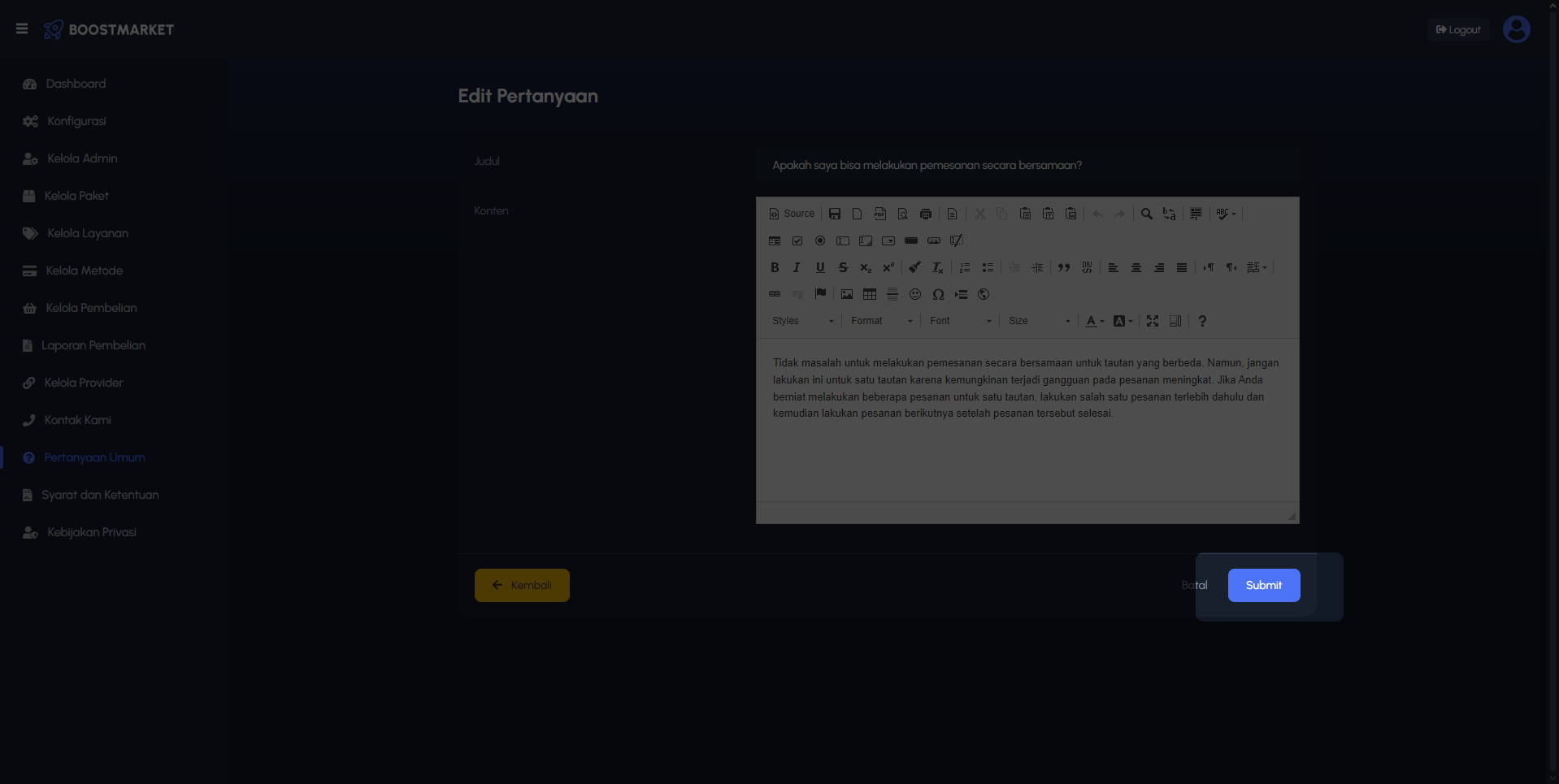This screenshot has width=1559, height=784.
Task: Open the Preview icon in editor
Action: [x=902, y=214]
